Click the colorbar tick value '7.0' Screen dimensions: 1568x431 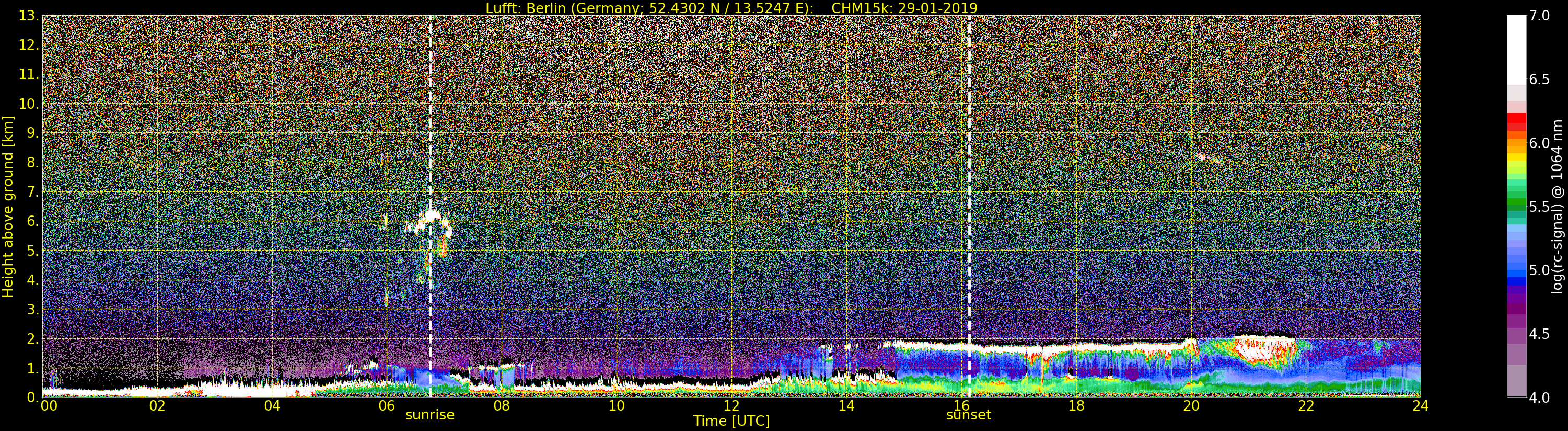point(1539,16)
